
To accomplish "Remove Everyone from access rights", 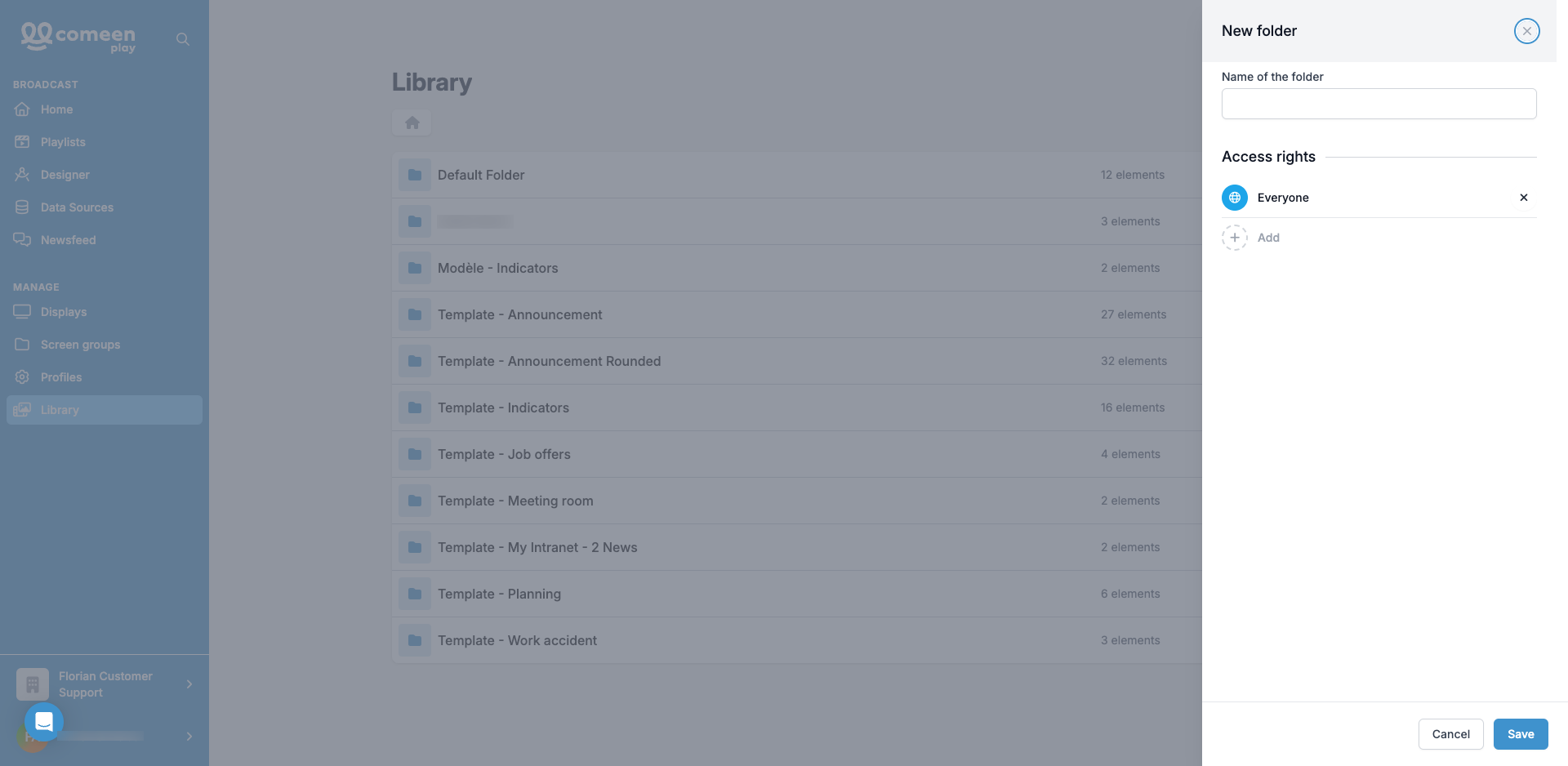I will (x=1523, y=198).
